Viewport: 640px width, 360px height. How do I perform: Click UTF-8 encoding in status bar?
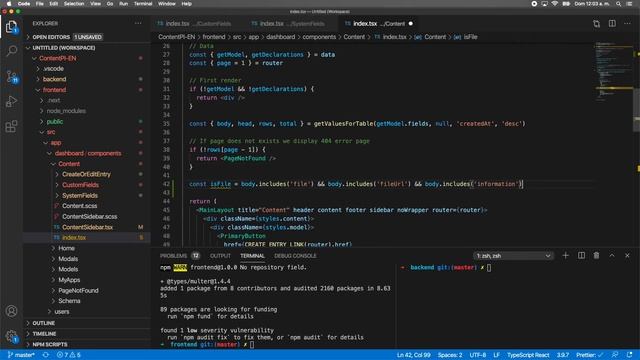tap(478, 355)
